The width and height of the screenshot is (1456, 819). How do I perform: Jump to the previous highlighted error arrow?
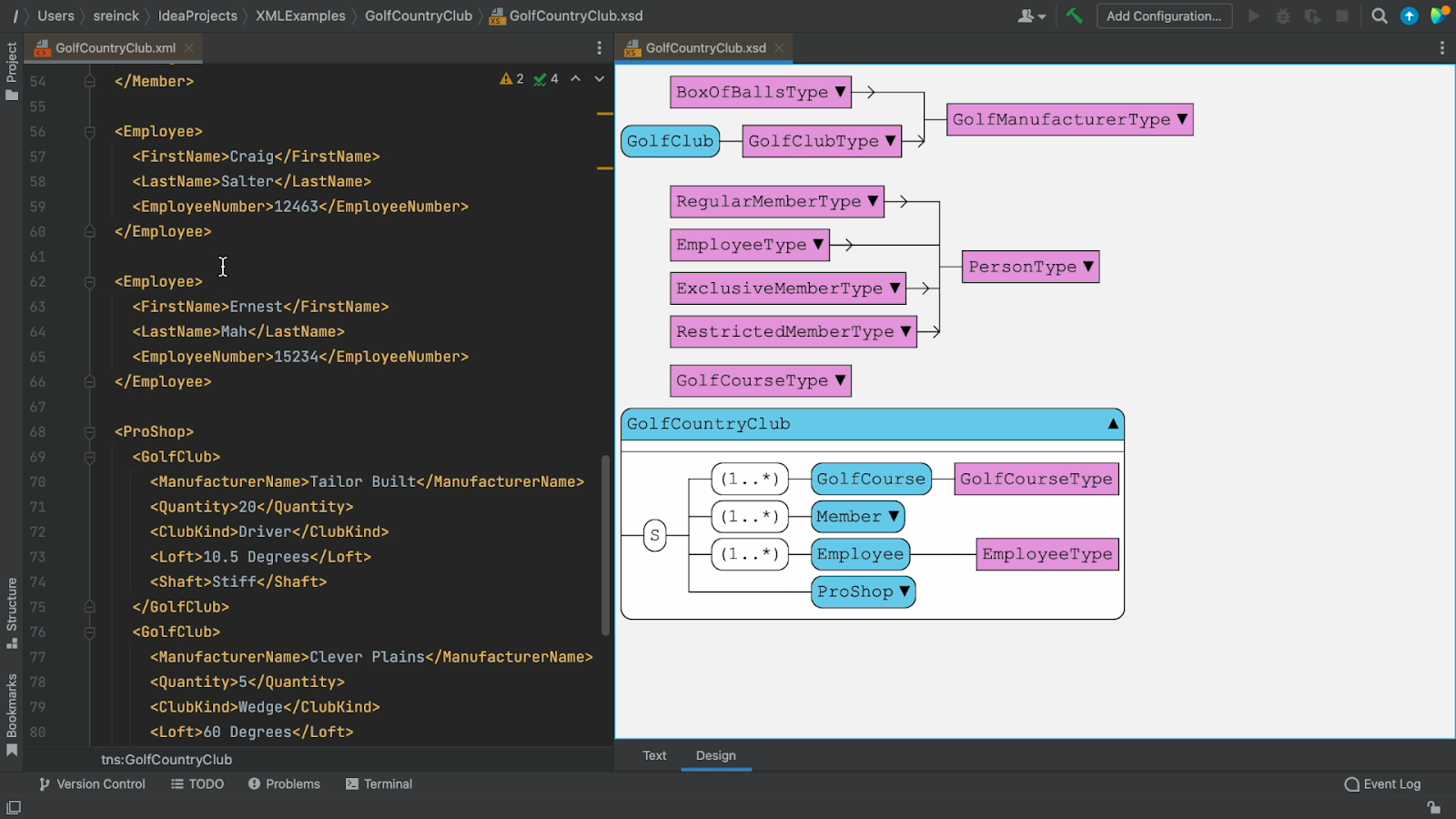coord(575,79)
